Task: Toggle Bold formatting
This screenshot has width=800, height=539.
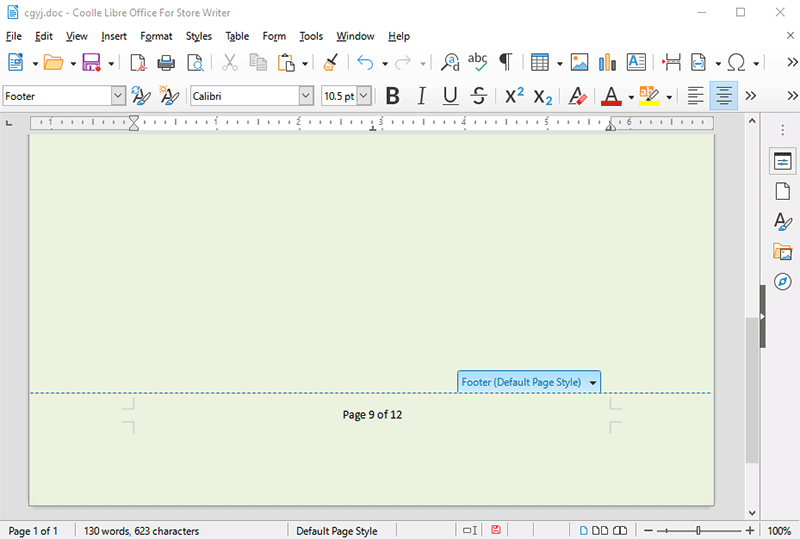Action: [x=392, y=96]
